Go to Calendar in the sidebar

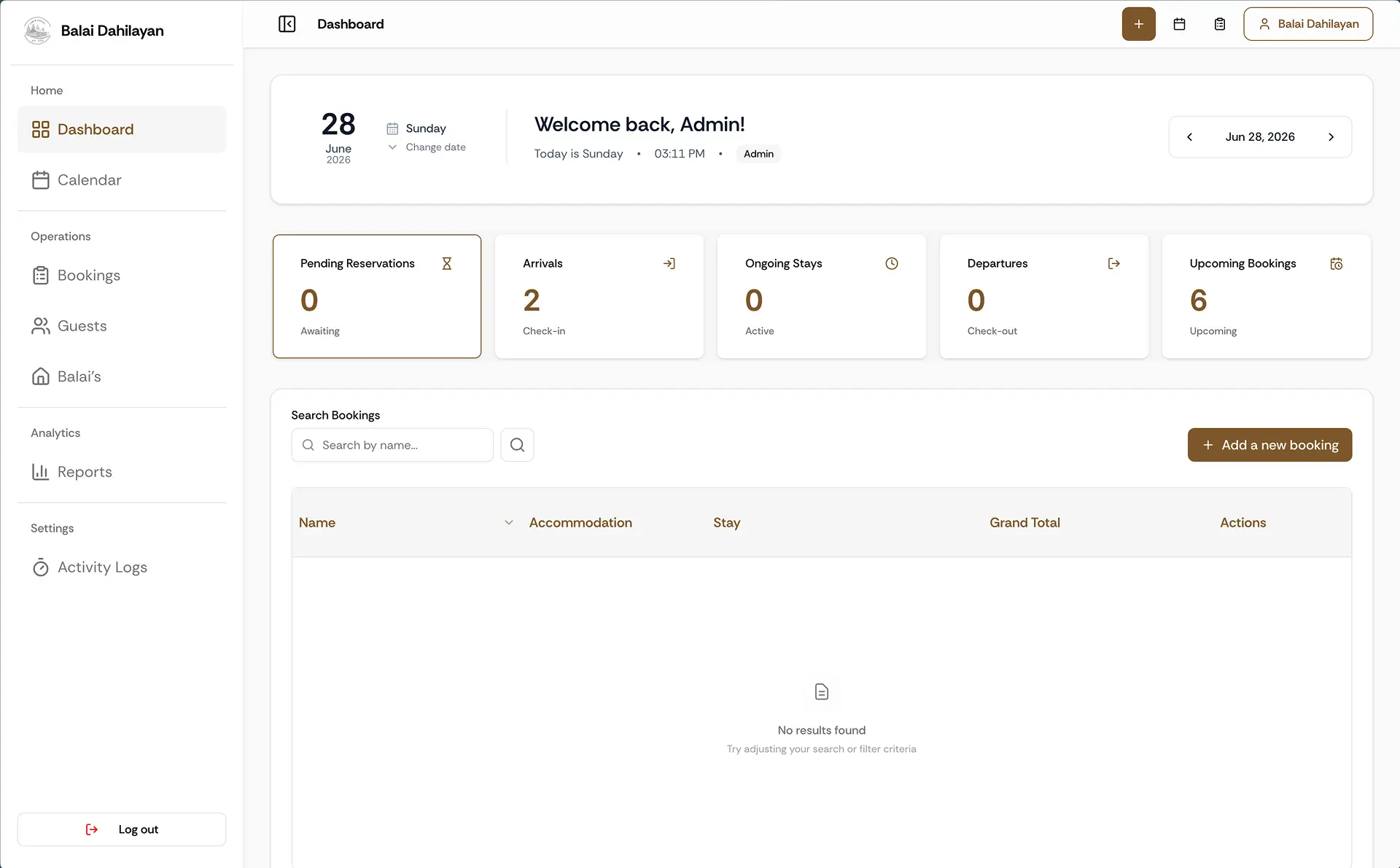[122, 180]
